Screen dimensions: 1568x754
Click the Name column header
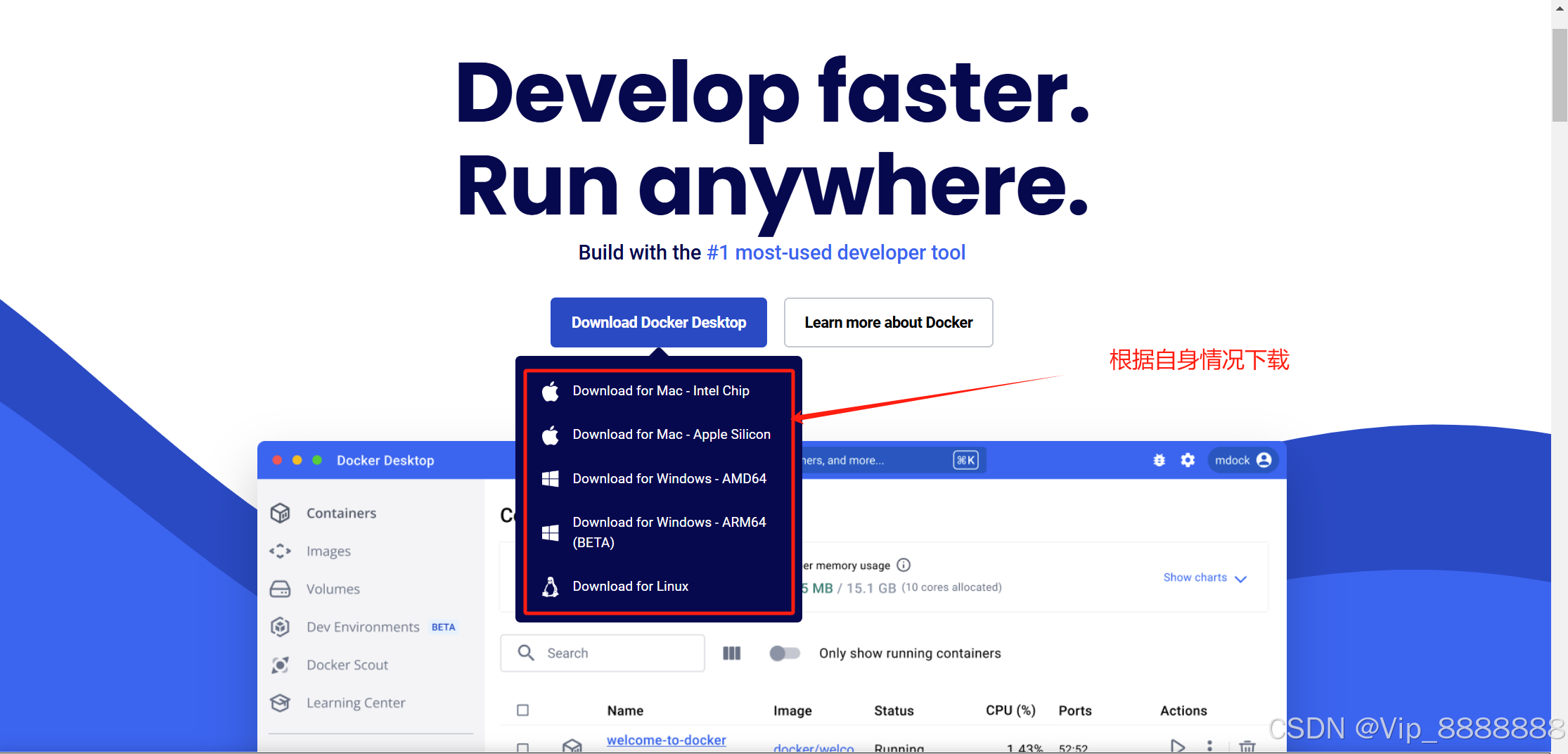coord(625,711)
